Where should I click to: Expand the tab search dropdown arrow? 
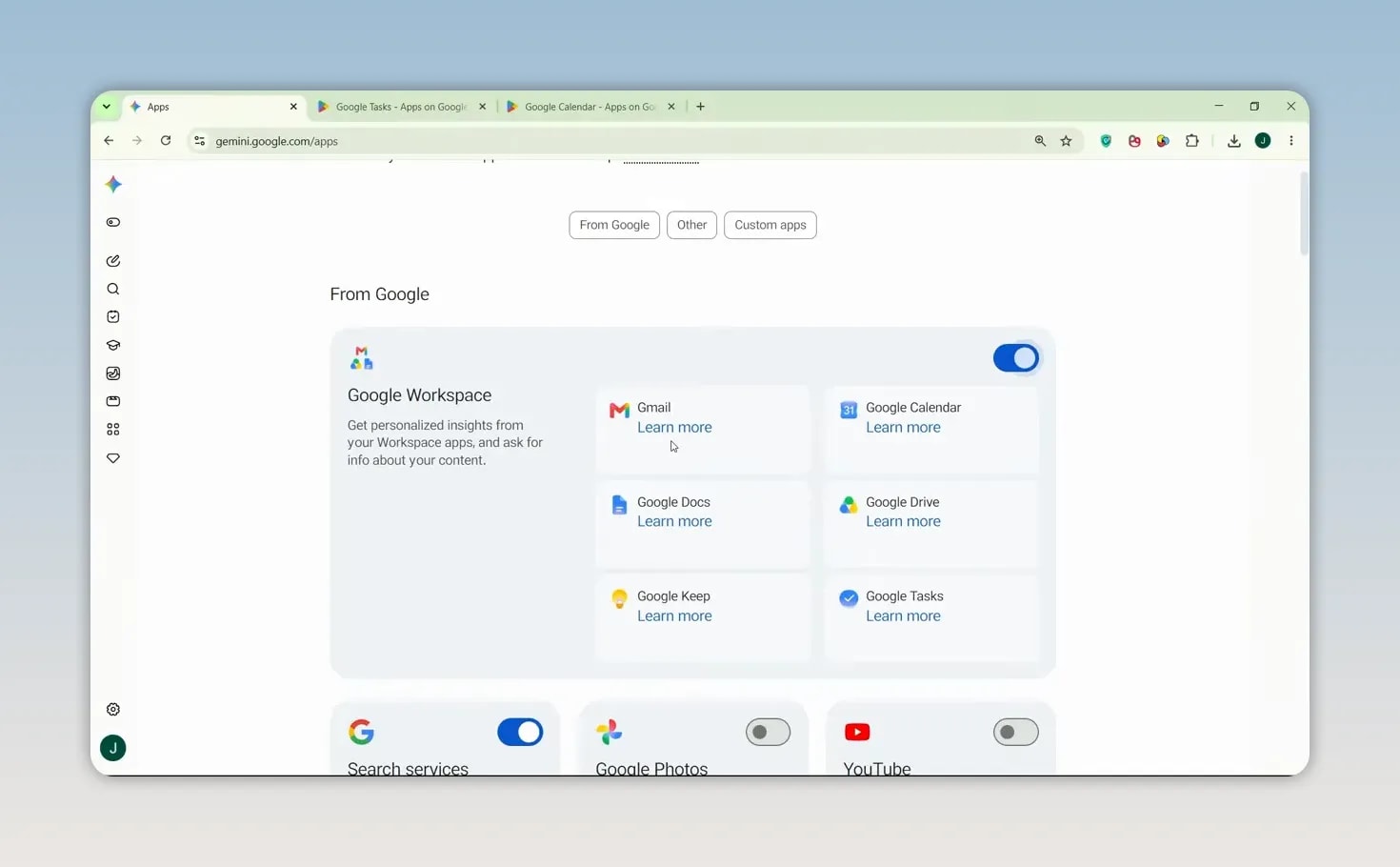coord(107,107)
